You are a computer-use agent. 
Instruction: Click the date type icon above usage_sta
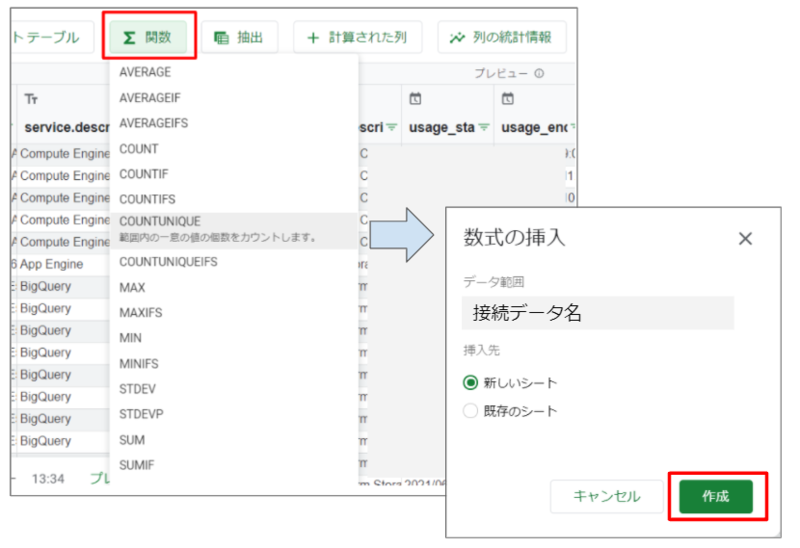415,98
